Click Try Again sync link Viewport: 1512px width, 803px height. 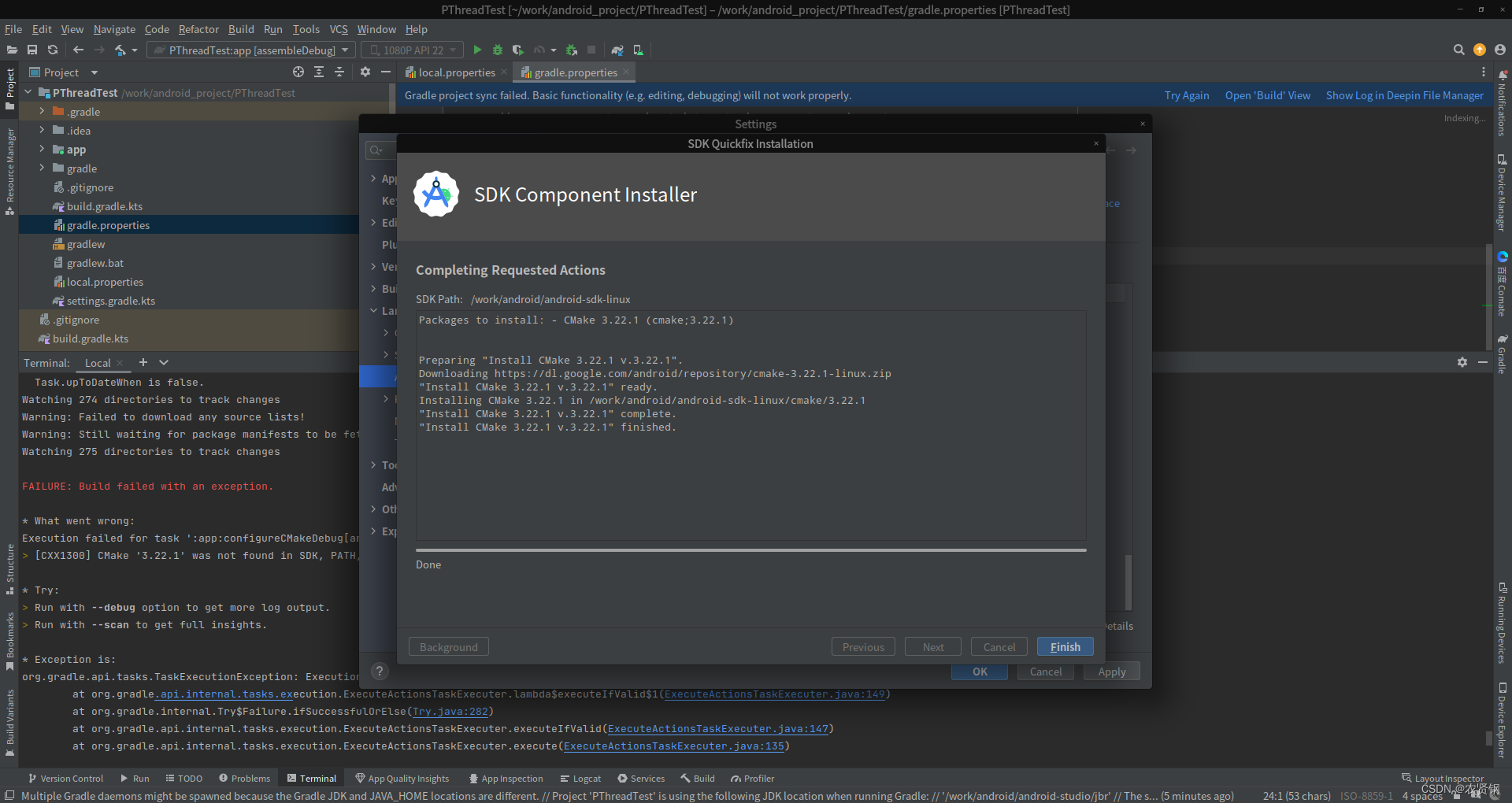point(1187,95)
